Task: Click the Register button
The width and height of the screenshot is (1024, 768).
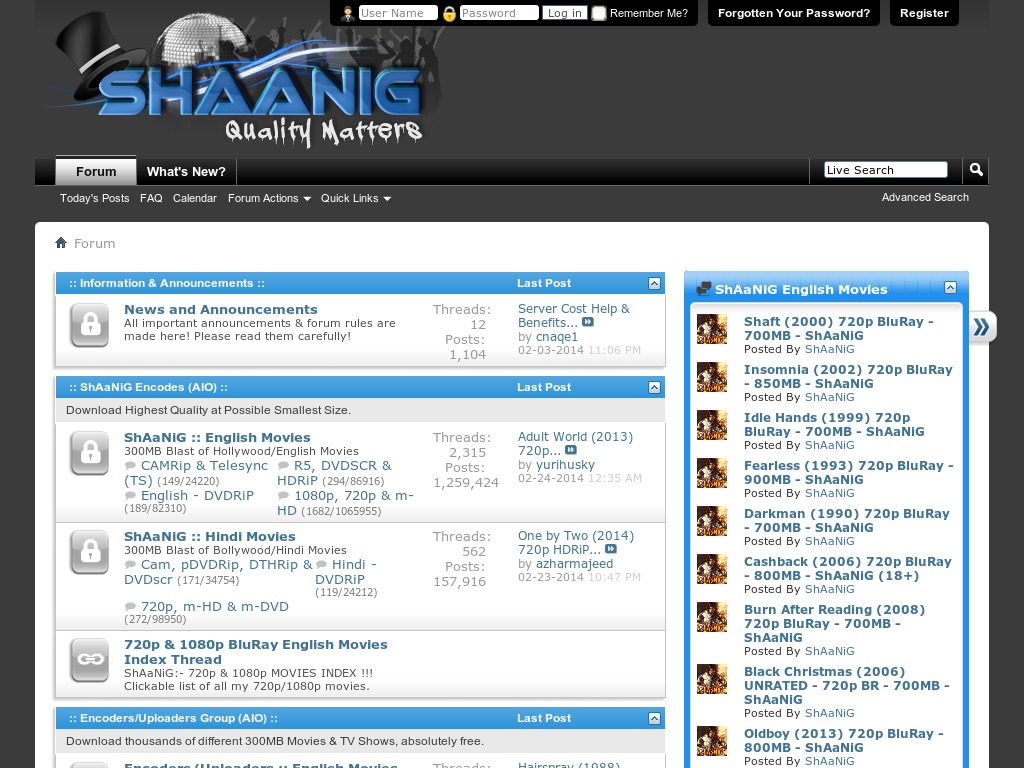Action: pos(924,13)
